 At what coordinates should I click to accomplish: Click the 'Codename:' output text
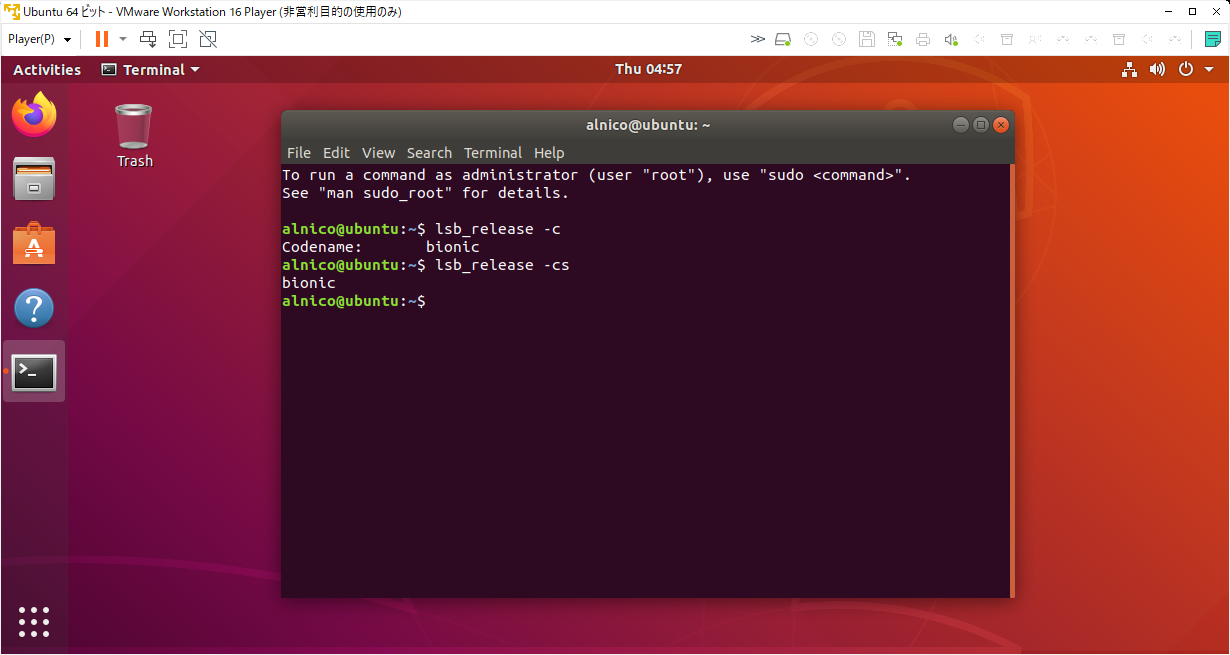click(322, 247)
